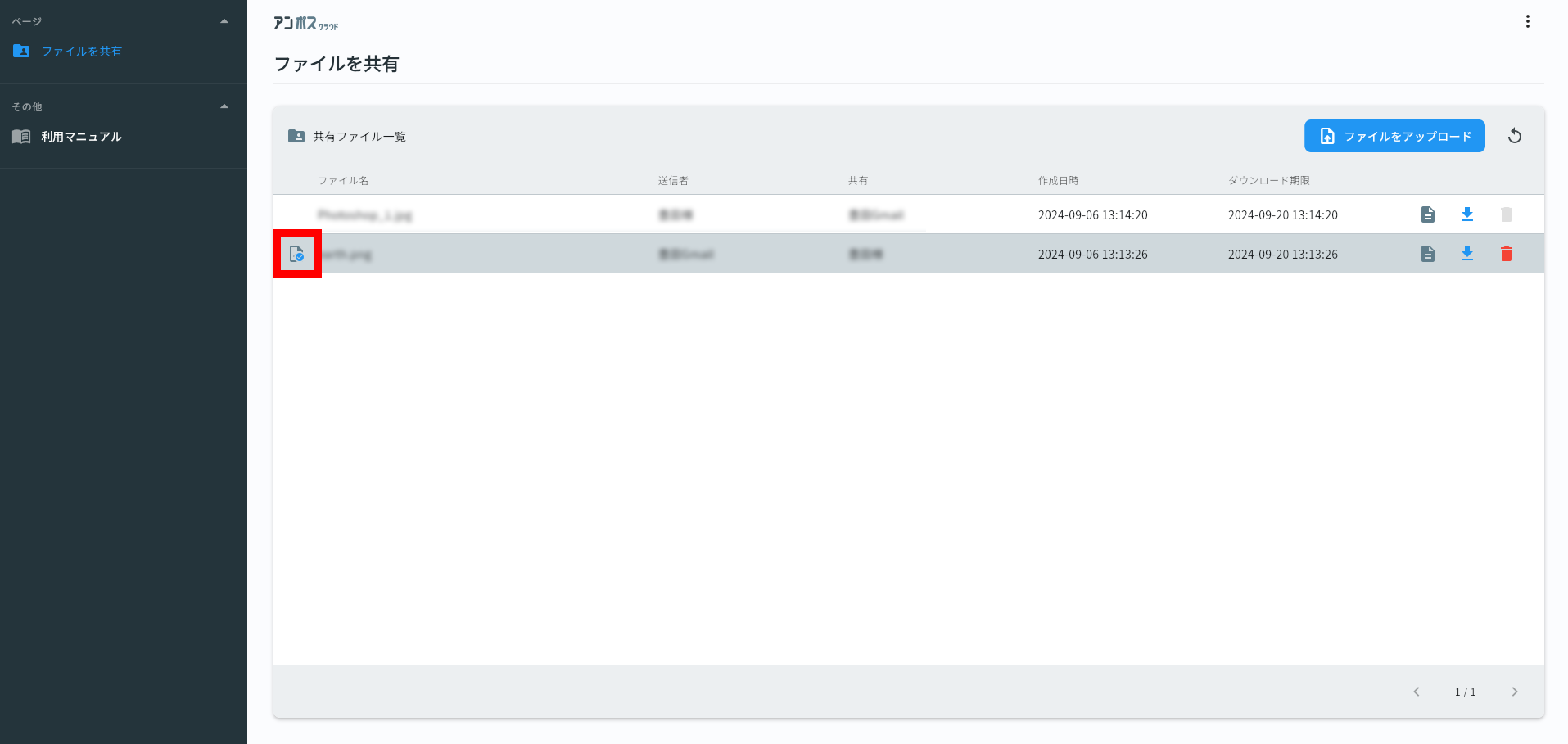Collapse the ページ sidebar section
The width and height of the screenshot is (1568, 744).
[x=224, y=21]
